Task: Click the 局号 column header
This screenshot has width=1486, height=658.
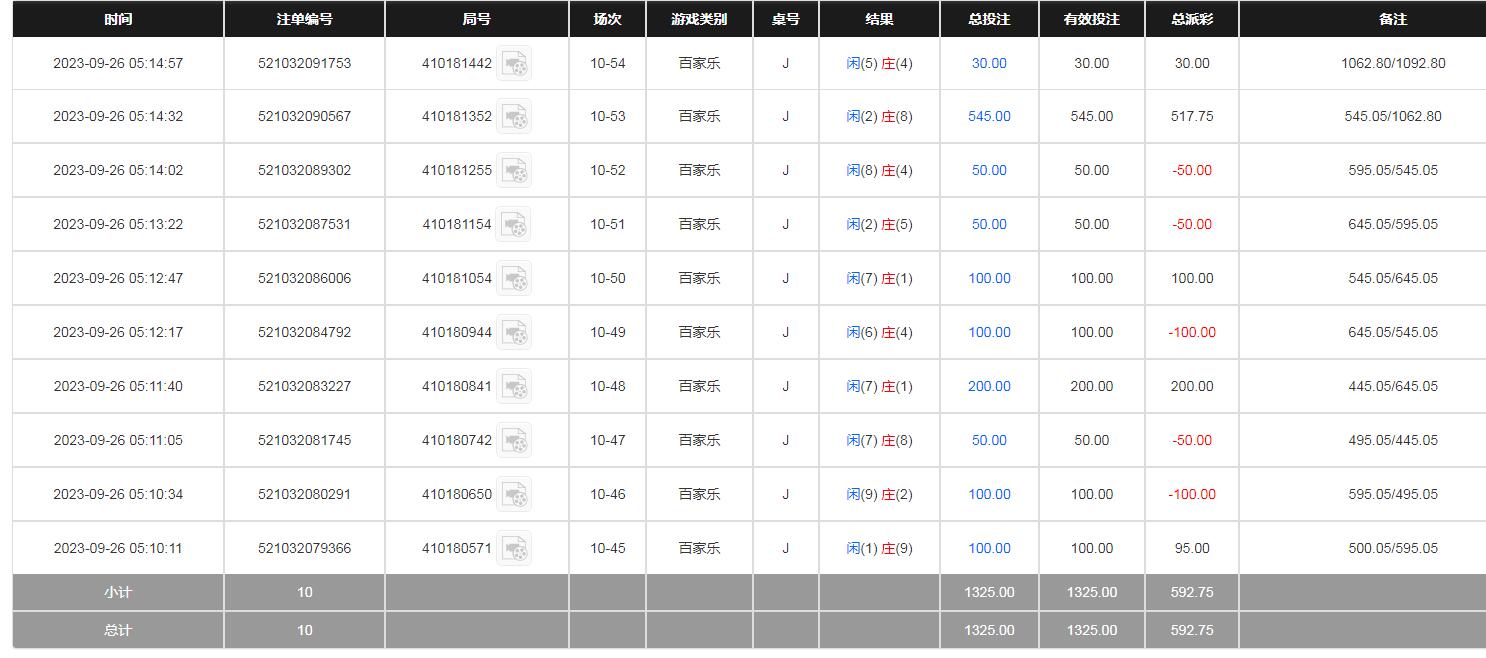Action: [477, 19]
